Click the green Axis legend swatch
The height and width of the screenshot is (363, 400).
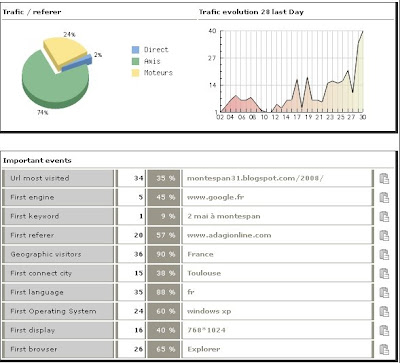135,61
